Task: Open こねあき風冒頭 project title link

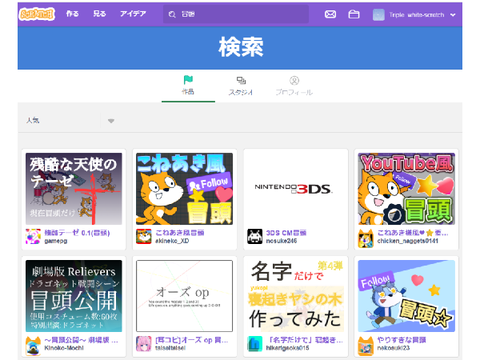Action: (x=180, y=233)
